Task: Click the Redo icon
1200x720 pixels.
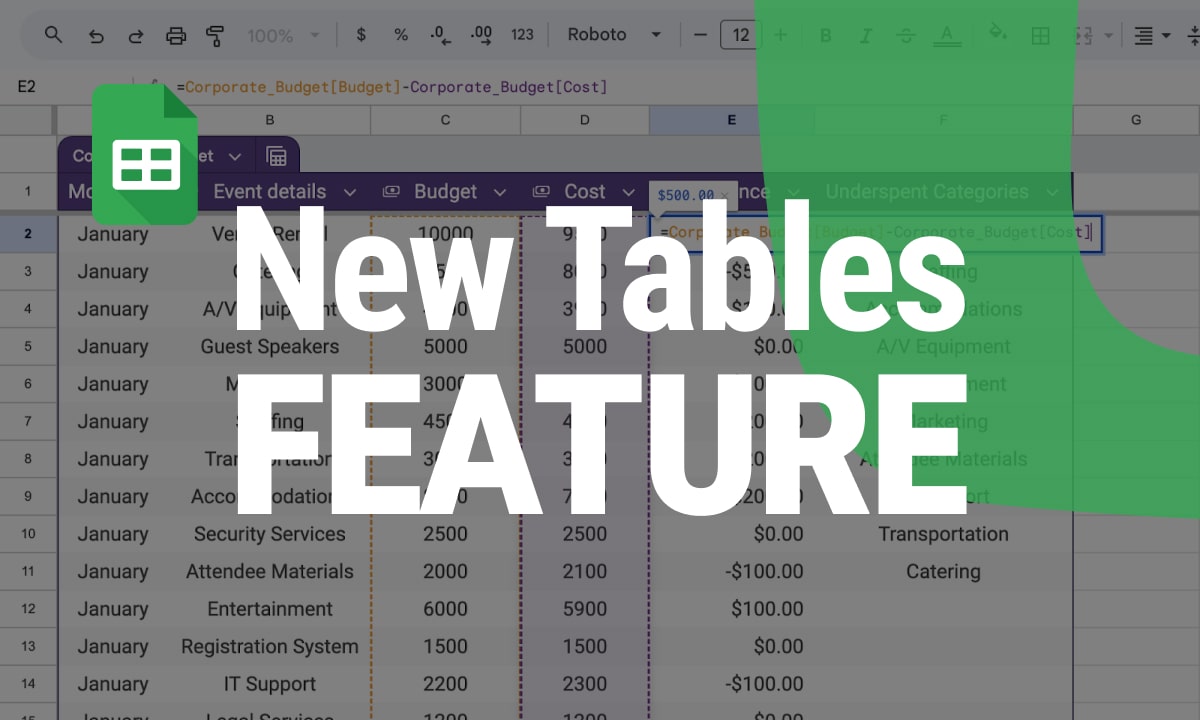Action: (x=135, y=34)
